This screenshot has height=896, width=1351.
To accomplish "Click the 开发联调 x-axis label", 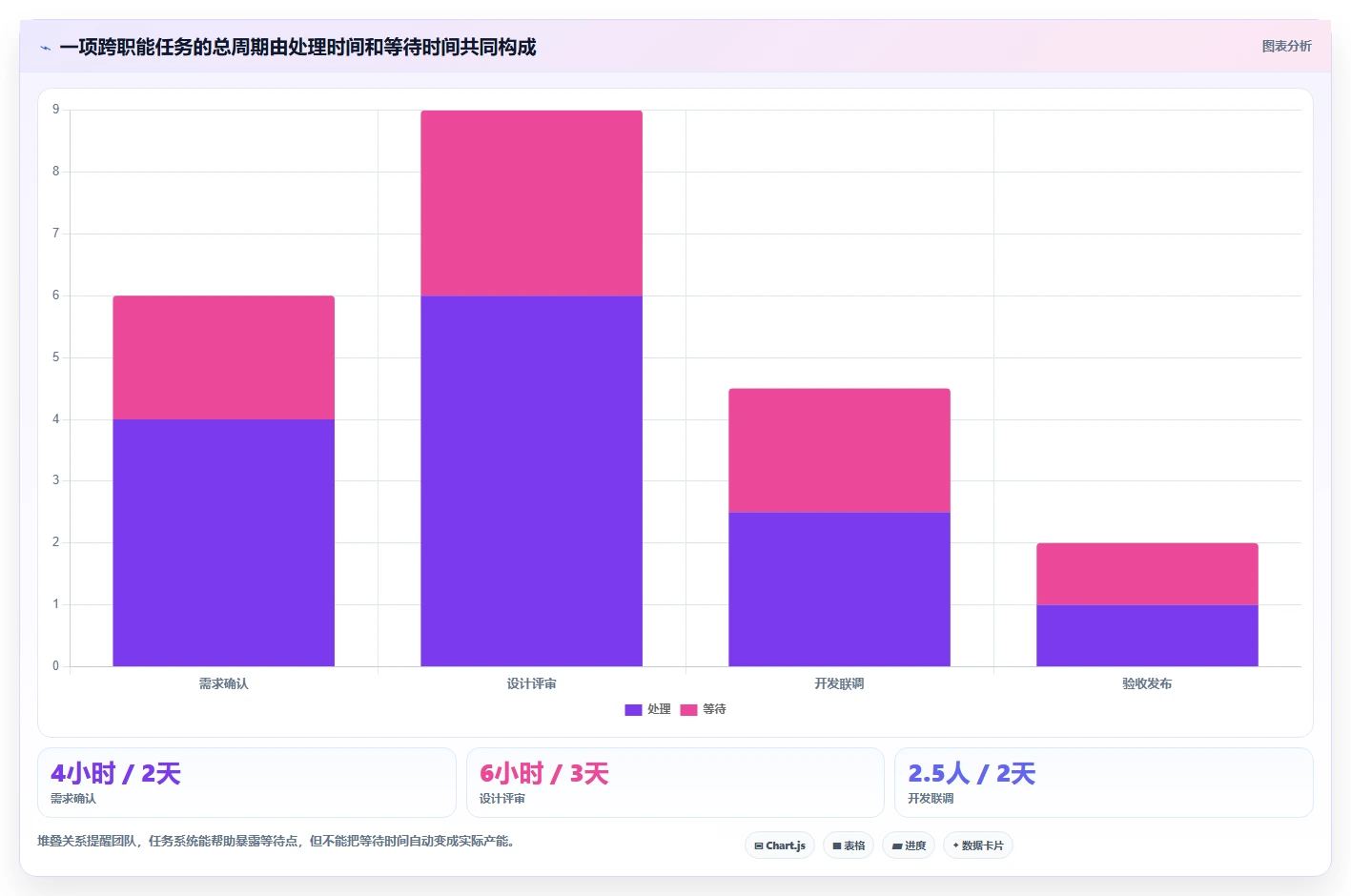I will click(839, 683).
